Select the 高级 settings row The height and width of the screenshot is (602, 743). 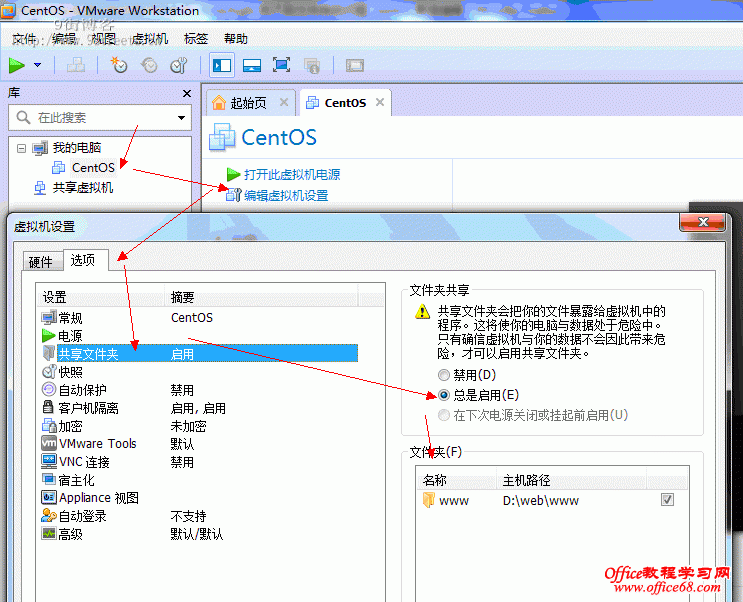point(199,534)
